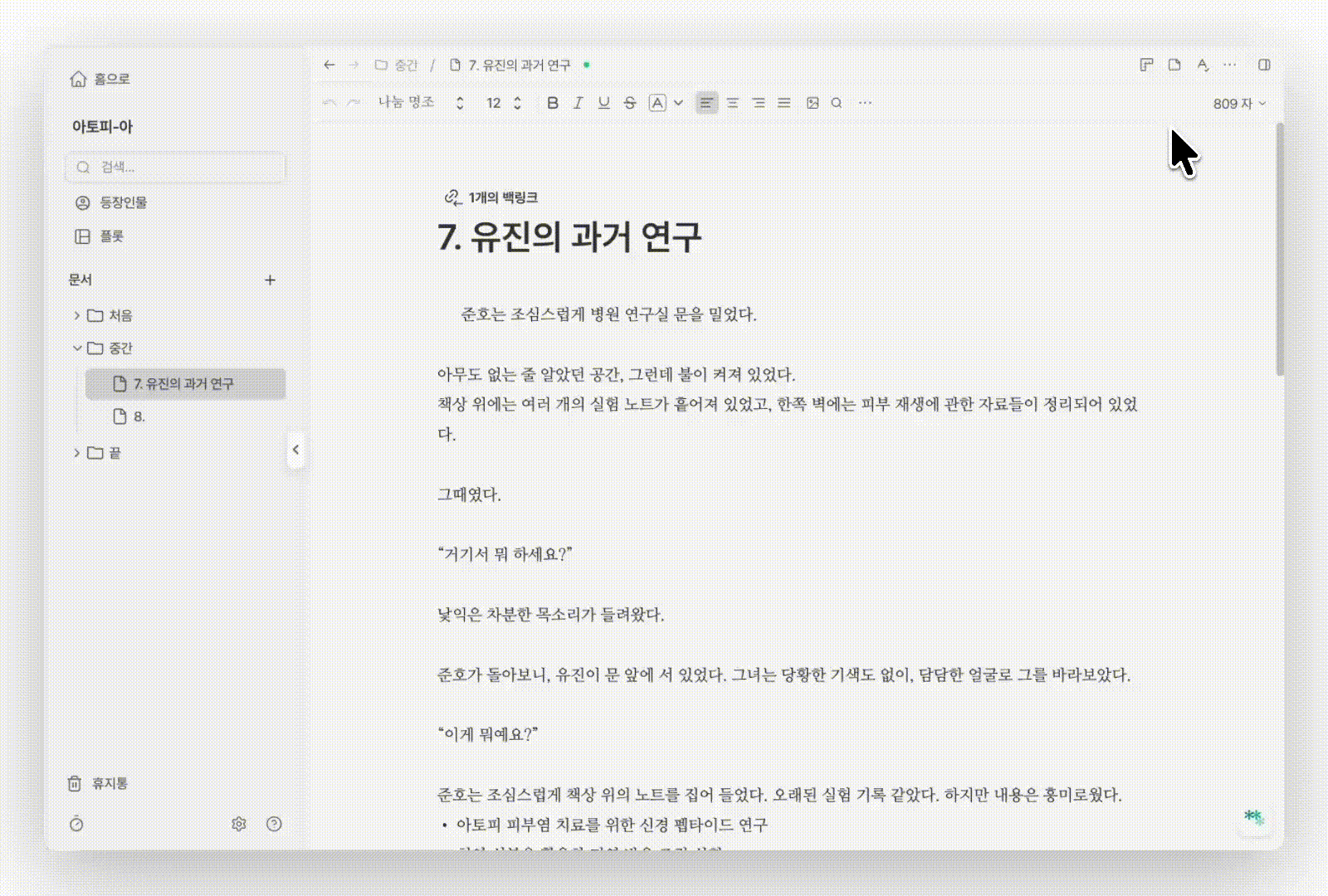Toggle underline formatting
1328x896 pixels.
click(604, 103)
